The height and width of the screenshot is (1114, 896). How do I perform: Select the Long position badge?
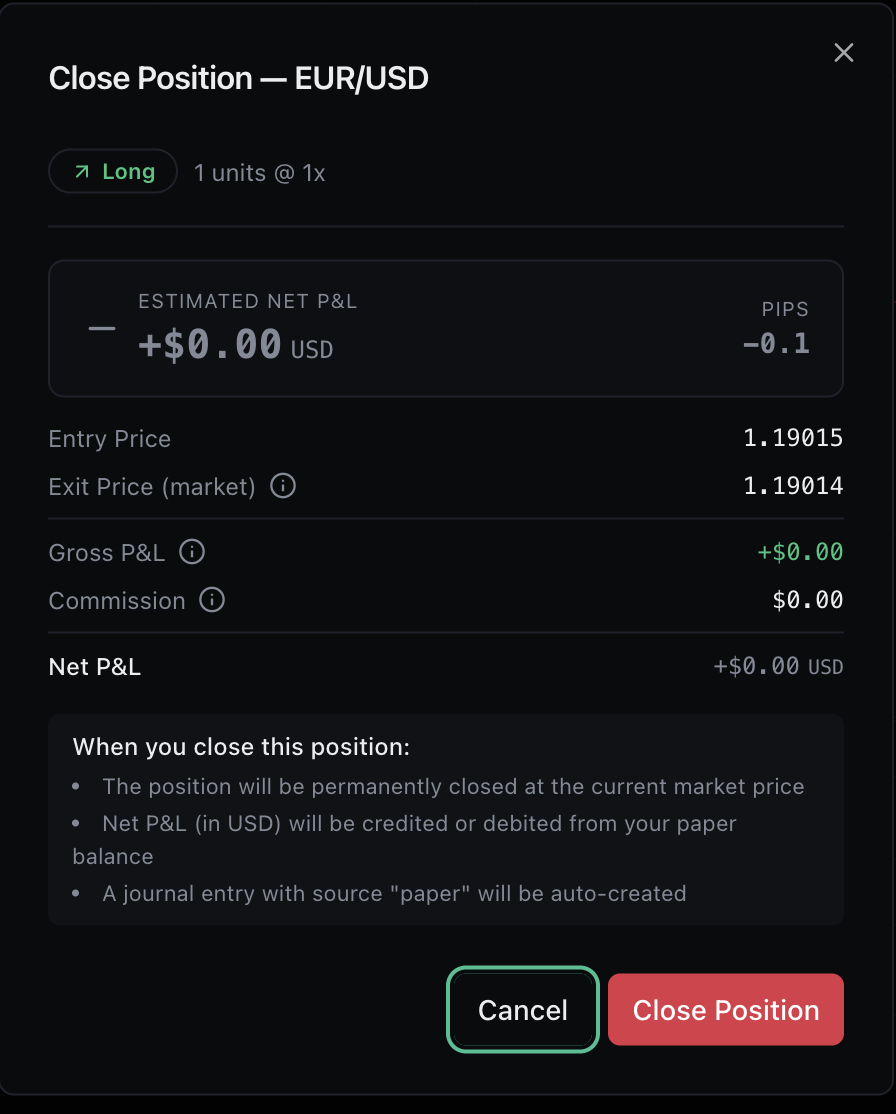click(113, 171)
